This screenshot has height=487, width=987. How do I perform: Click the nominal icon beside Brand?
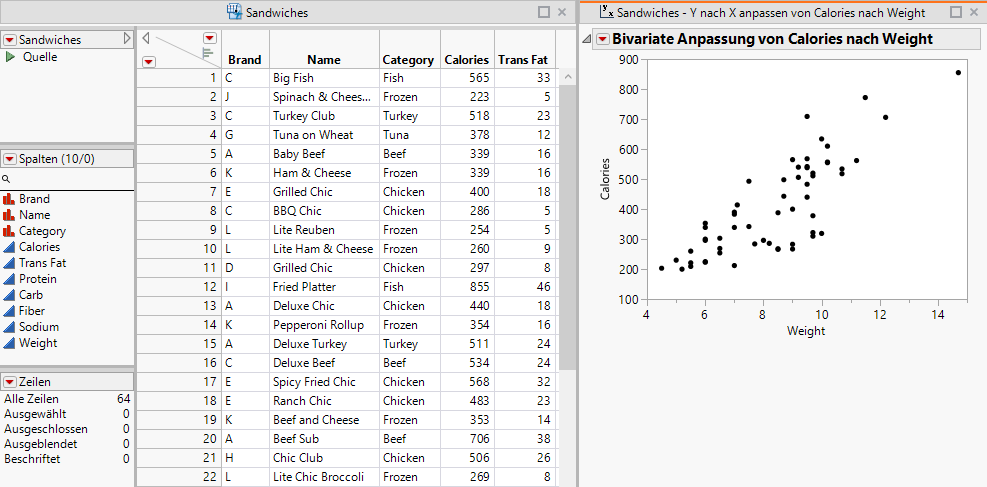click(9, 199)
